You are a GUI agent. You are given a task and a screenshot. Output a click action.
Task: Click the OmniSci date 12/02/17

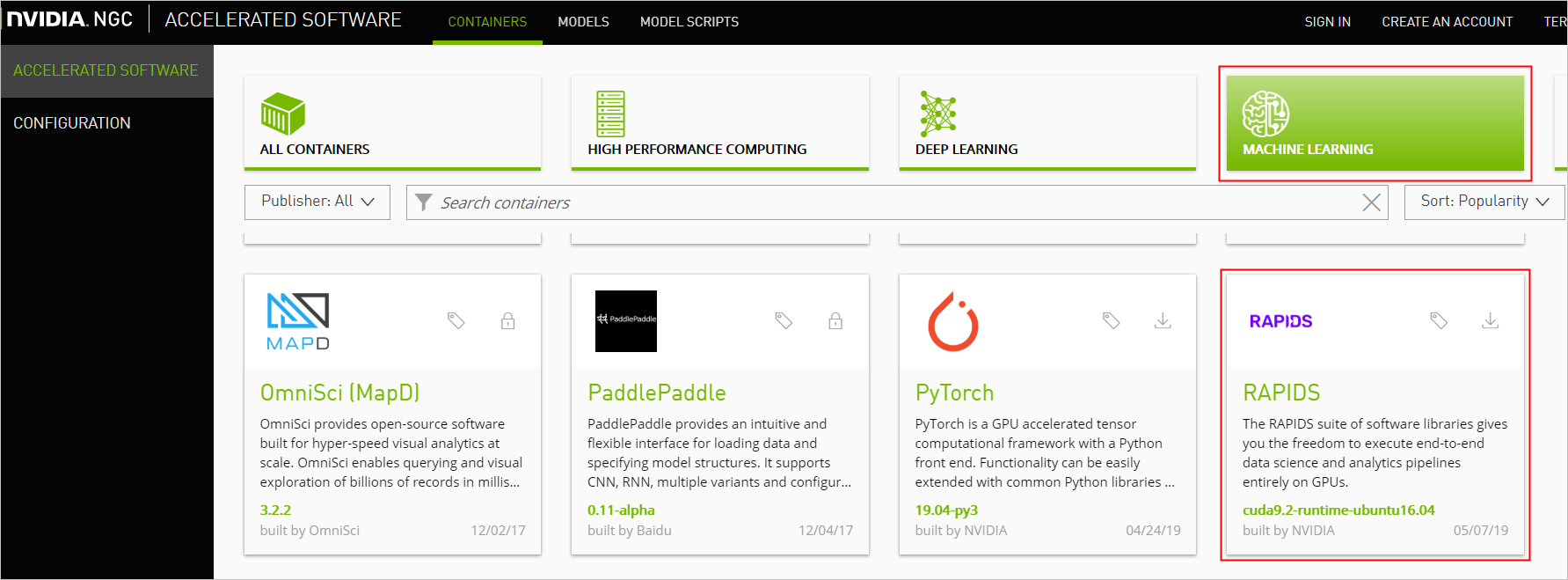[498, 531]
